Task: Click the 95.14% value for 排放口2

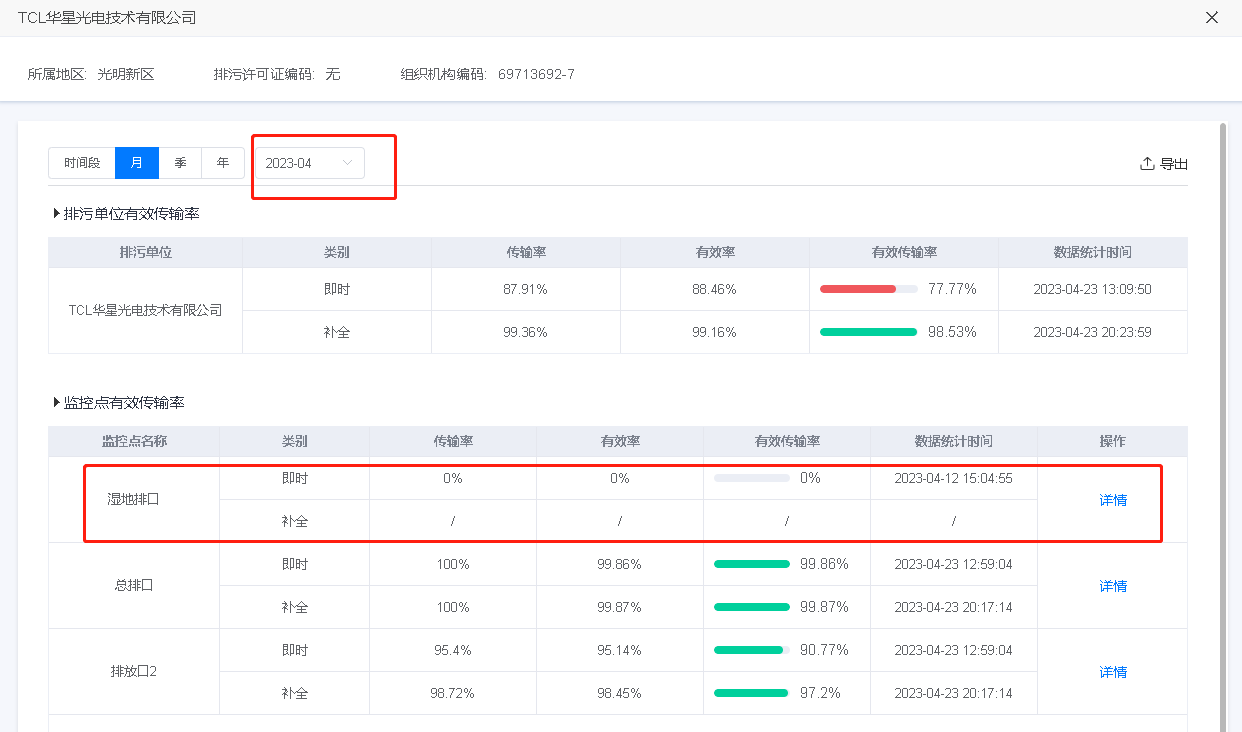Action: (620, 650)
